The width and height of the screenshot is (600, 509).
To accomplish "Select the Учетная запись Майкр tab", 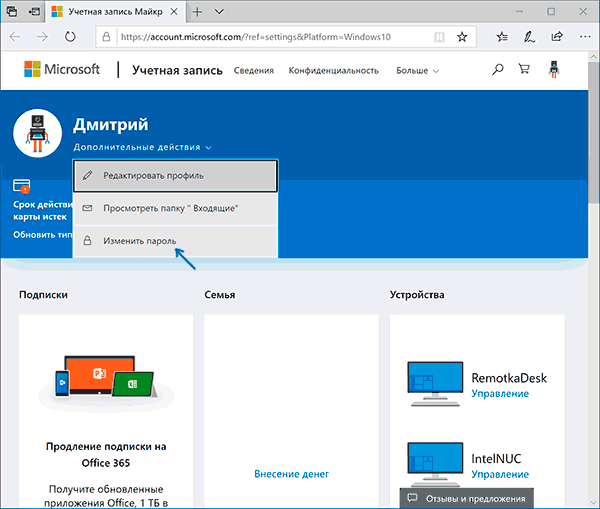I will [x=115, y=12].
